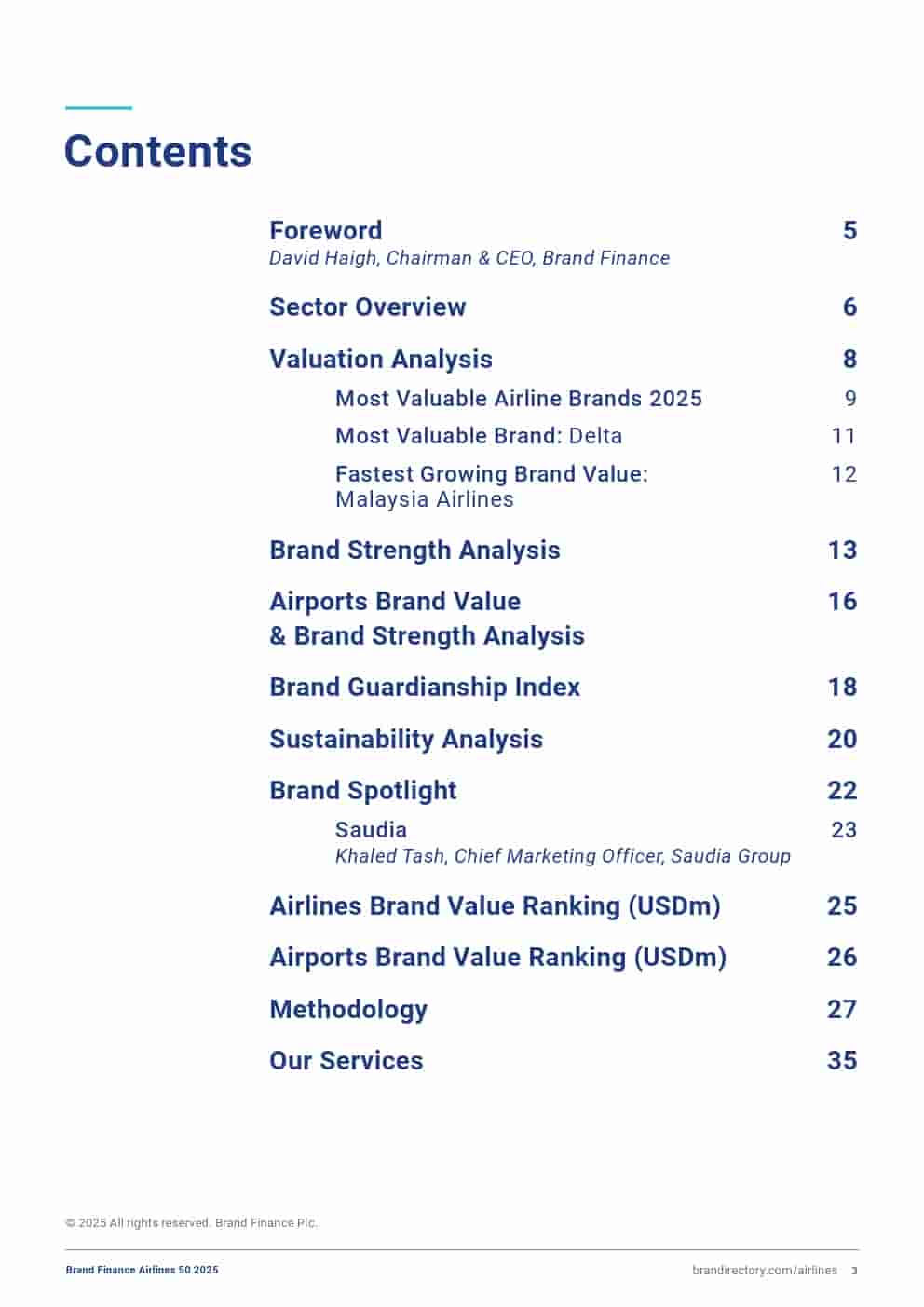This screenshot has width=924, height=1307.
Task: Go to Brand Guardianship Index
Action: (x=424, y=688)
